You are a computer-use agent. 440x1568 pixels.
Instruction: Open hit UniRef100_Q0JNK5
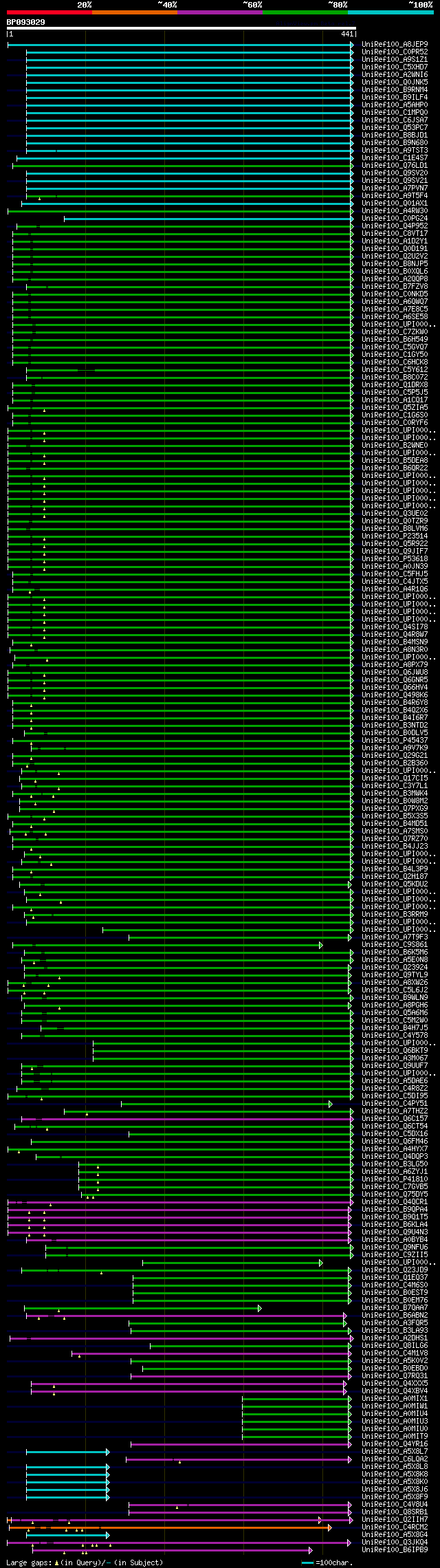tap(395, 83)
